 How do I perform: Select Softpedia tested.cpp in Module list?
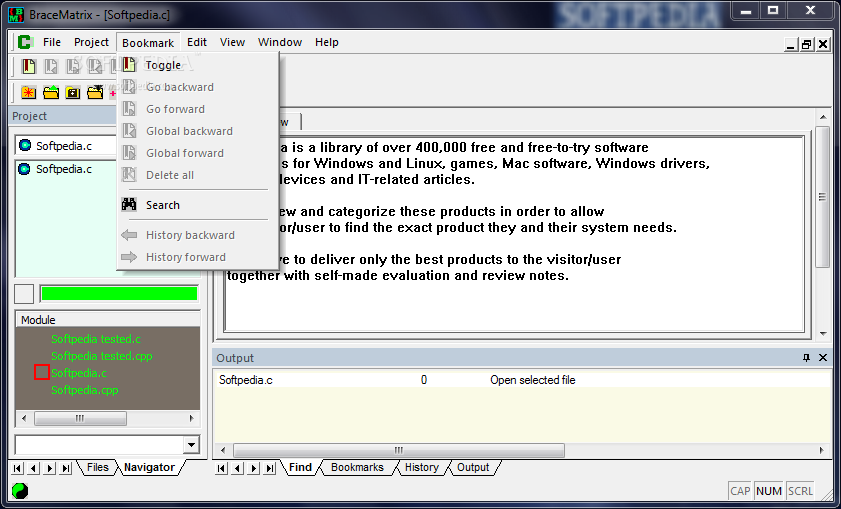coord(102,356)
